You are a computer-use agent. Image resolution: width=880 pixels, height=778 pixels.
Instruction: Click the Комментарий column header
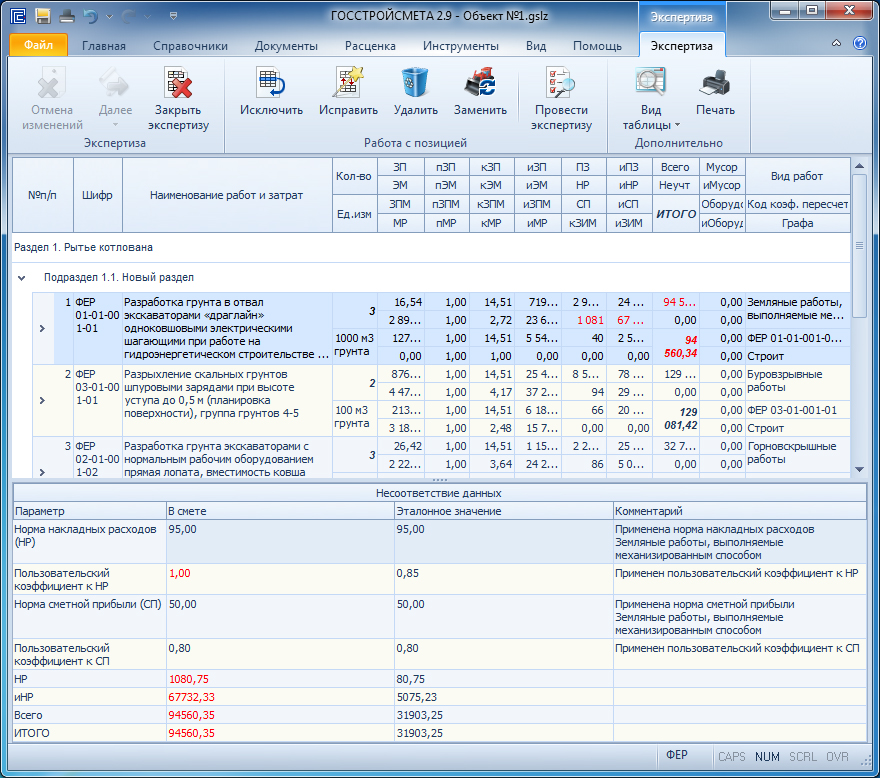point(740,511)
